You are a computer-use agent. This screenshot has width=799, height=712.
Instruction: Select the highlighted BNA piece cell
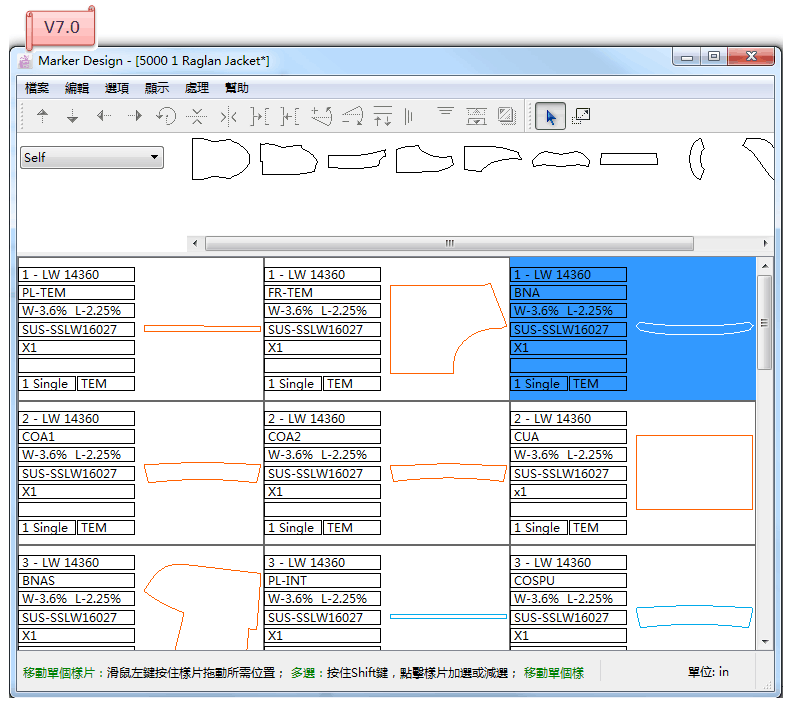click(x=632, y=329)
